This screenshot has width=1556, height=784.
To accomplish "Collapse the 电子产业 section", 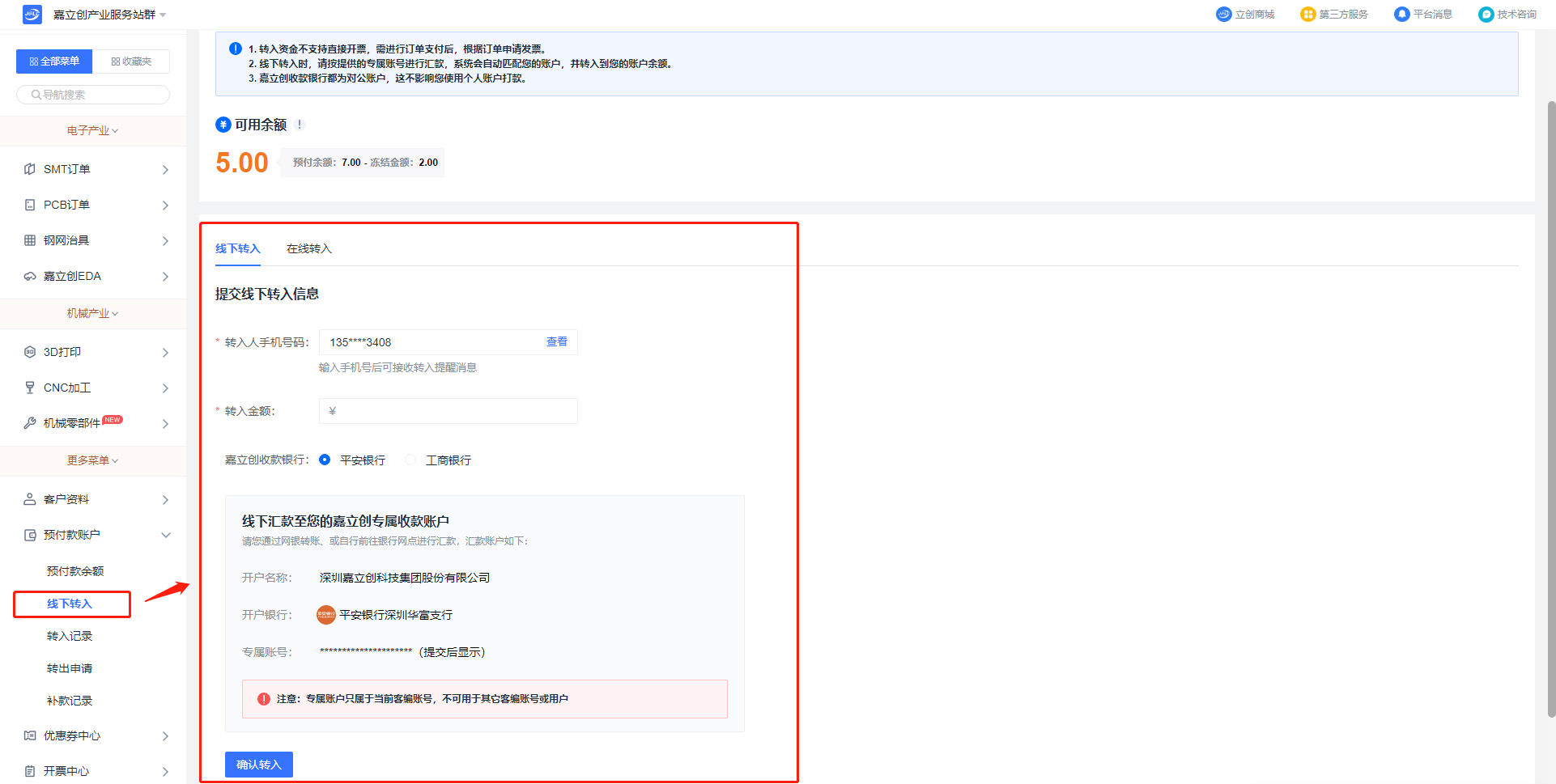I will 92,130.
